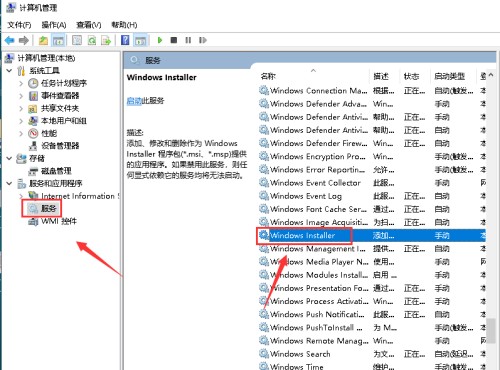Expand the Internet Information node
This screenshot has height=370, width=500.
pyautogui.click(x=21, y=196)
